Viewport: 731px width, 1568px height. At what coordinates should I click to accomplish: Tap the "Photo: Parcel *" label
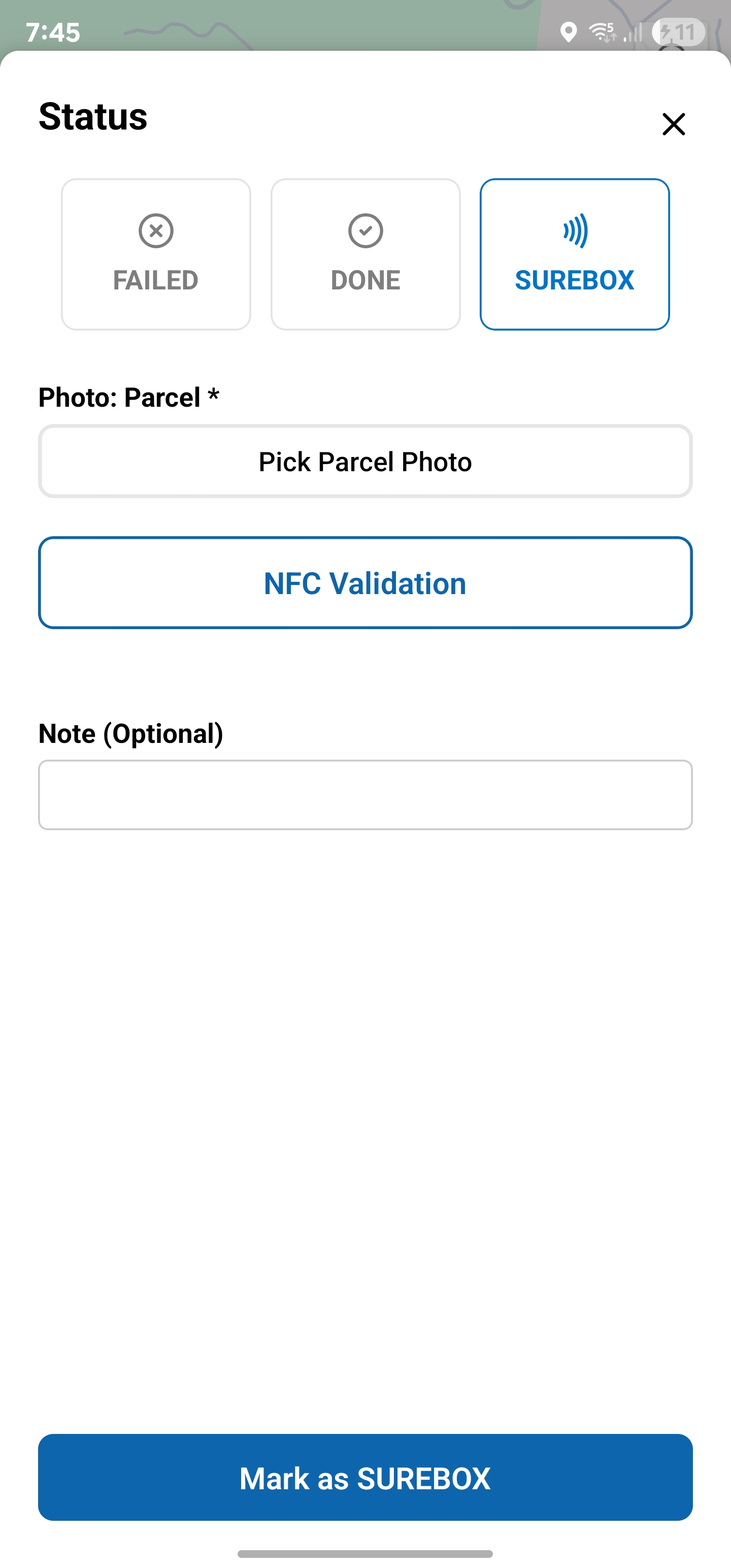(128, 398)
